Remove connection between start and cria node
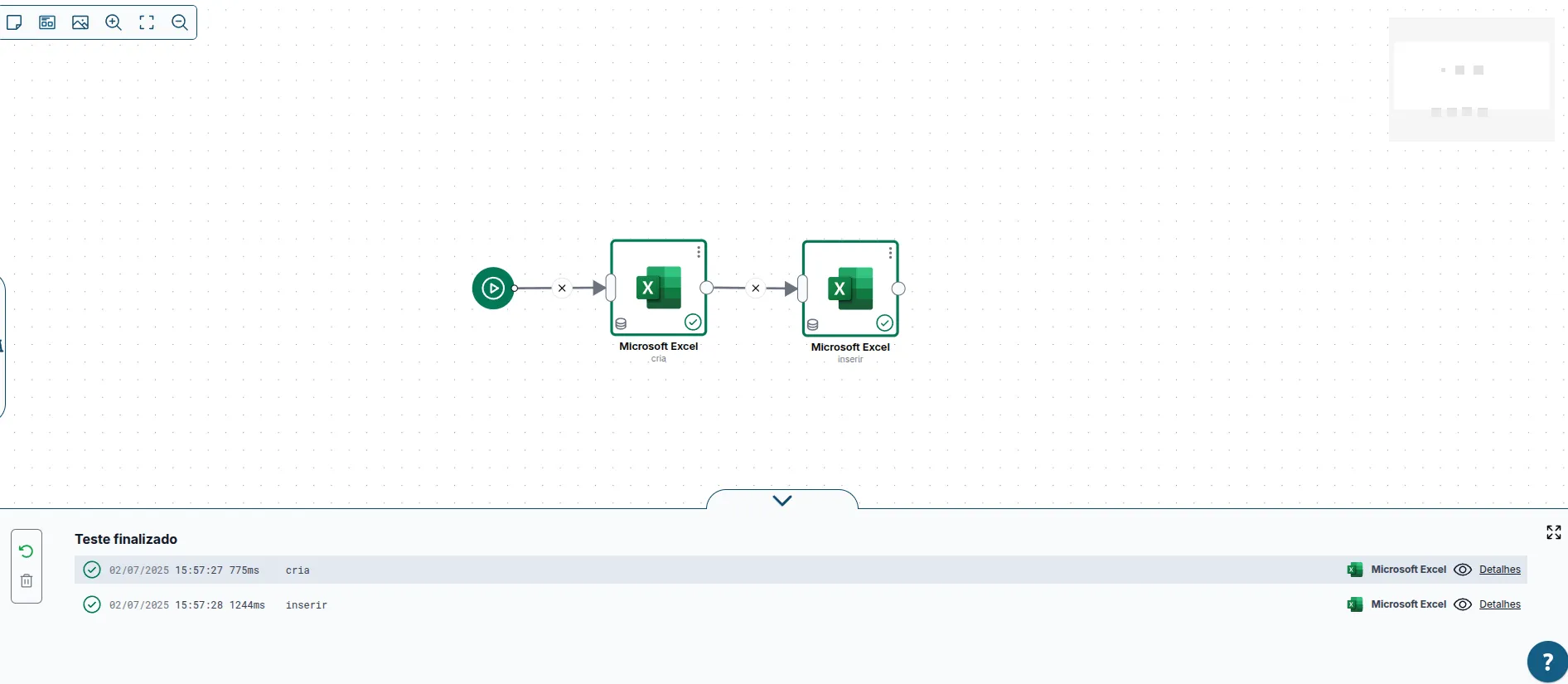The width and height of the screenshot is (1568, 684). coord(562,289)
